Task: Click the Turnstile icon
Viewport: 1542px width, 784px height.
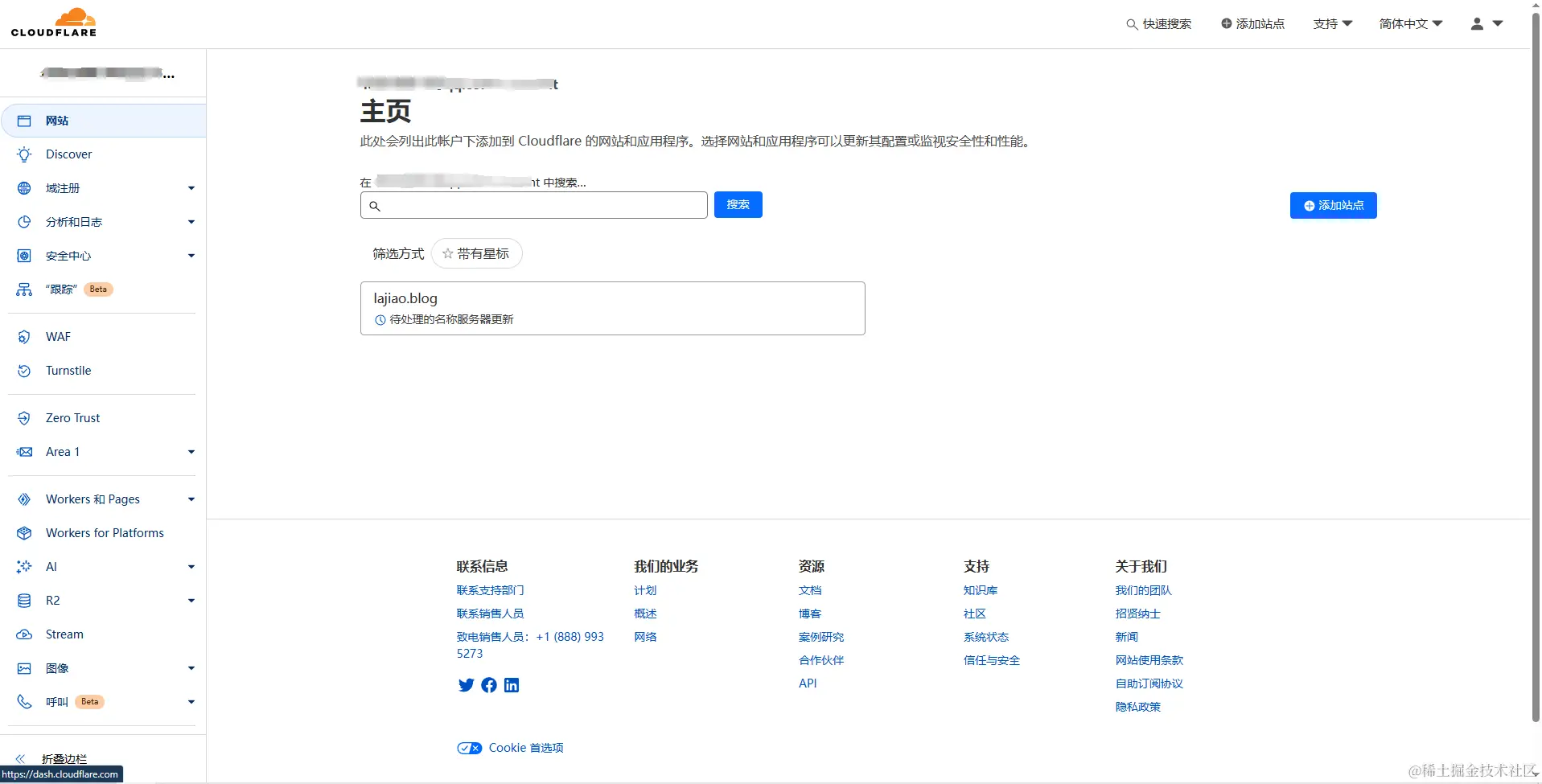Action: click(24, 371)
